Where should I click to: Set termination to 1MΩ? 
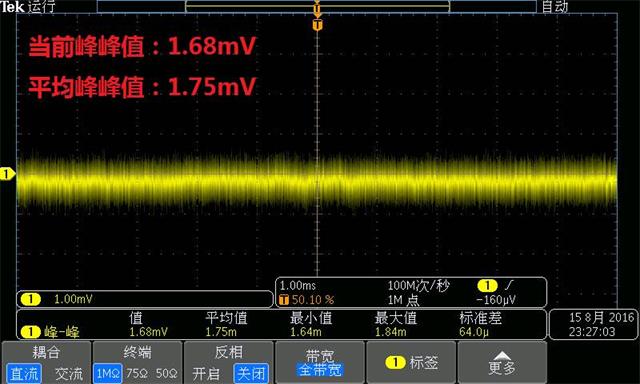pyautogui.click(x=108, y=373)
